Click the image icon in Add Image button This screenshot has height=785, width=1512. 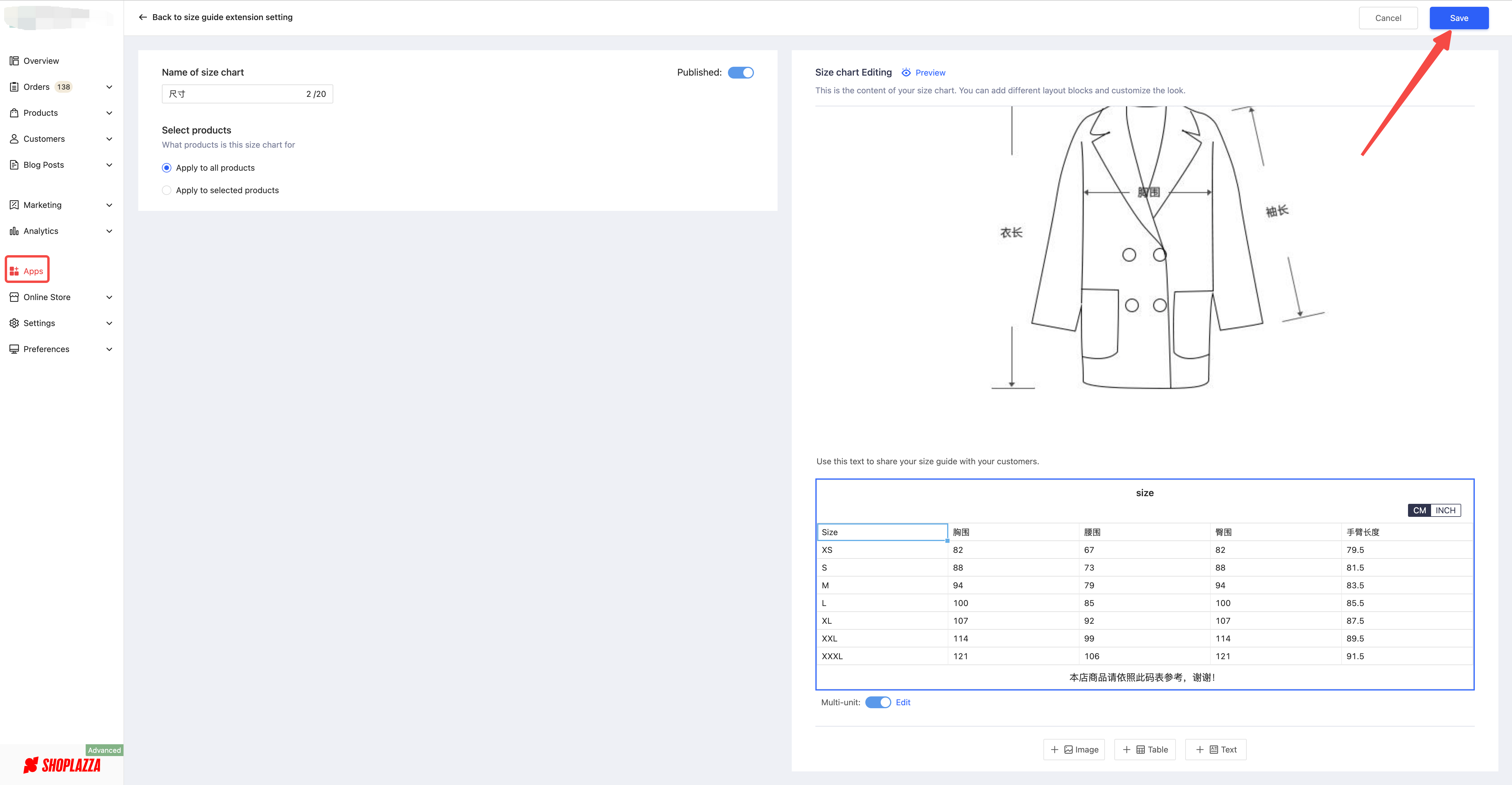(x=1068, y=750)
